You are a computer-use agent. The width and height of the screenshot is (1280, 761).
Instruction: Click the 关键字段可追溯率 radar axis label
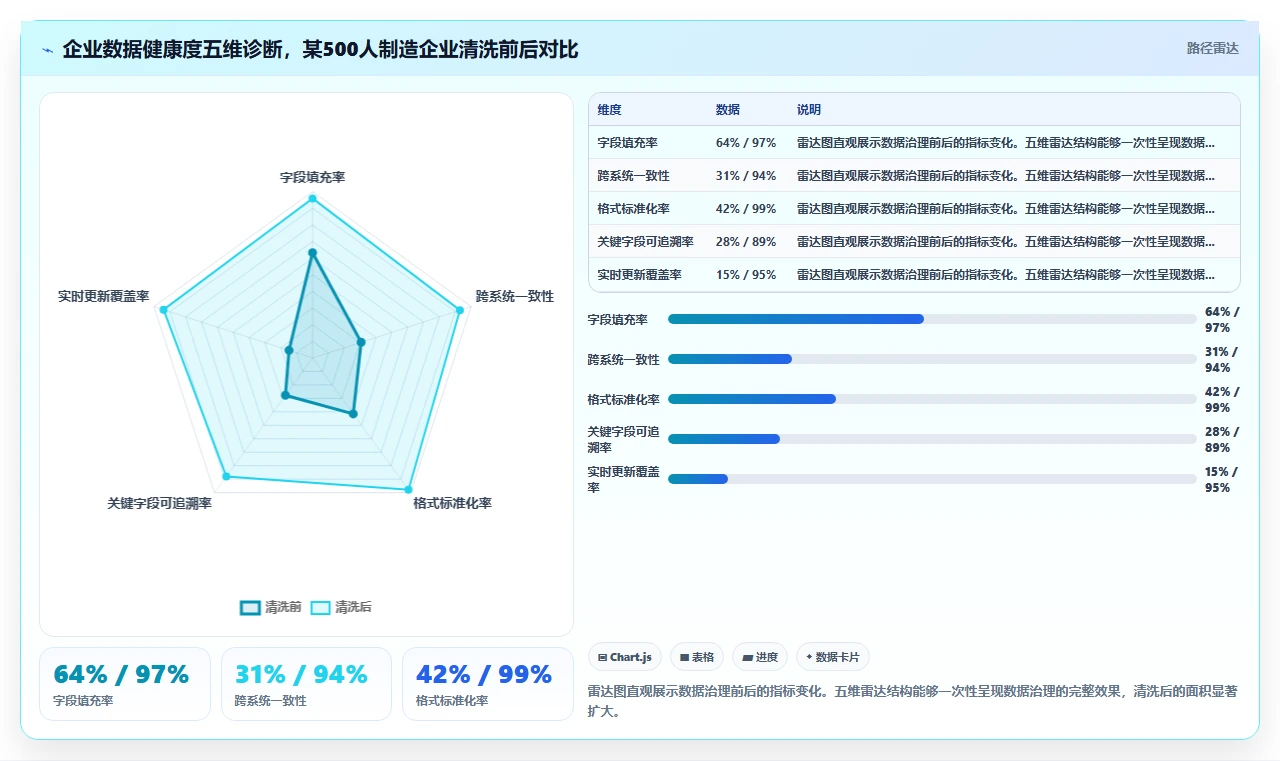point(159,503)
